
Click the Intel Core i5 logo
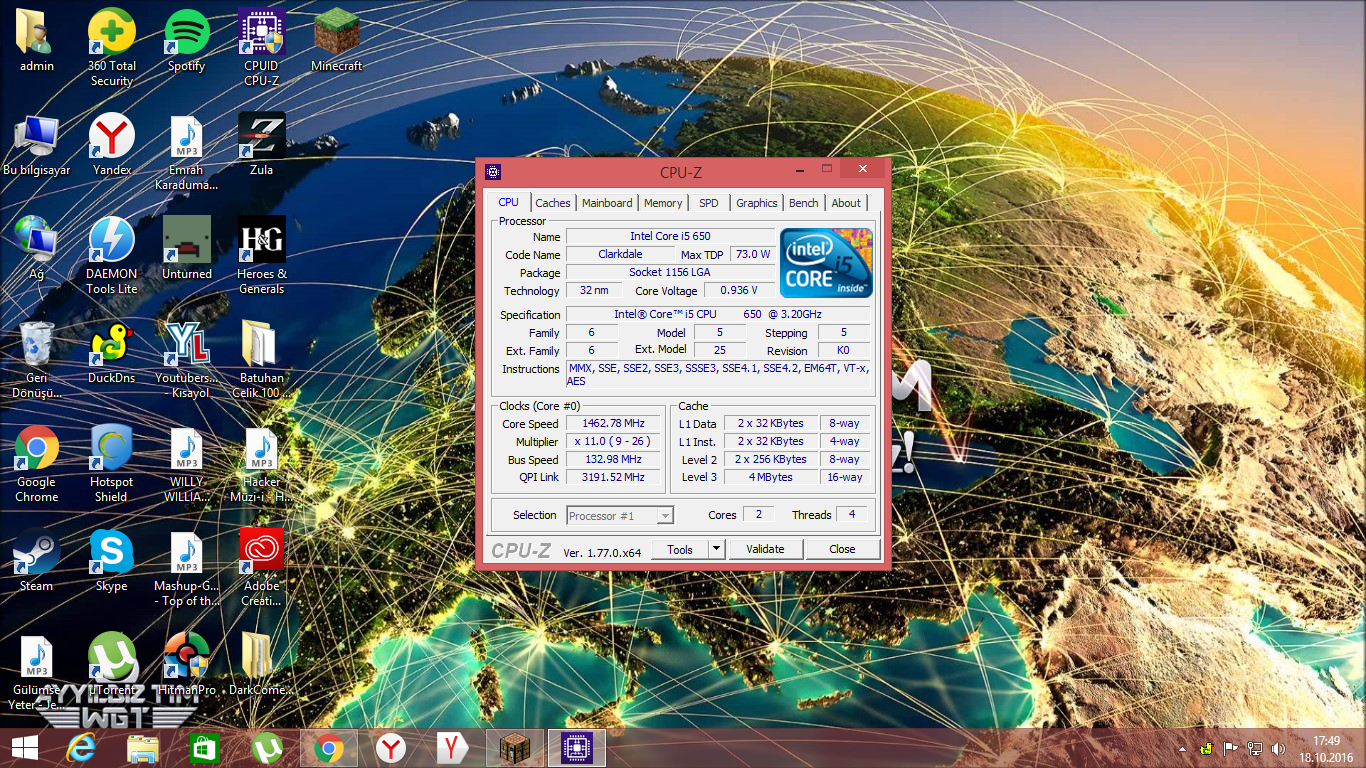[x=826, y=263]
